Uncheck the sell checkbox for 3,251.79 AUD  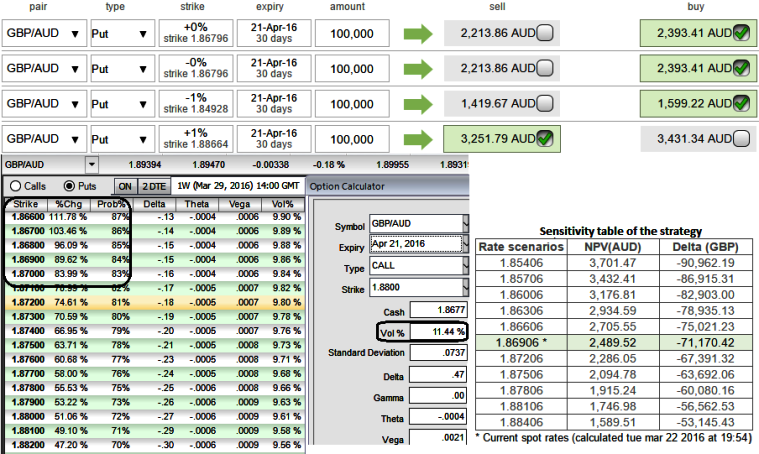click(544, 139)
